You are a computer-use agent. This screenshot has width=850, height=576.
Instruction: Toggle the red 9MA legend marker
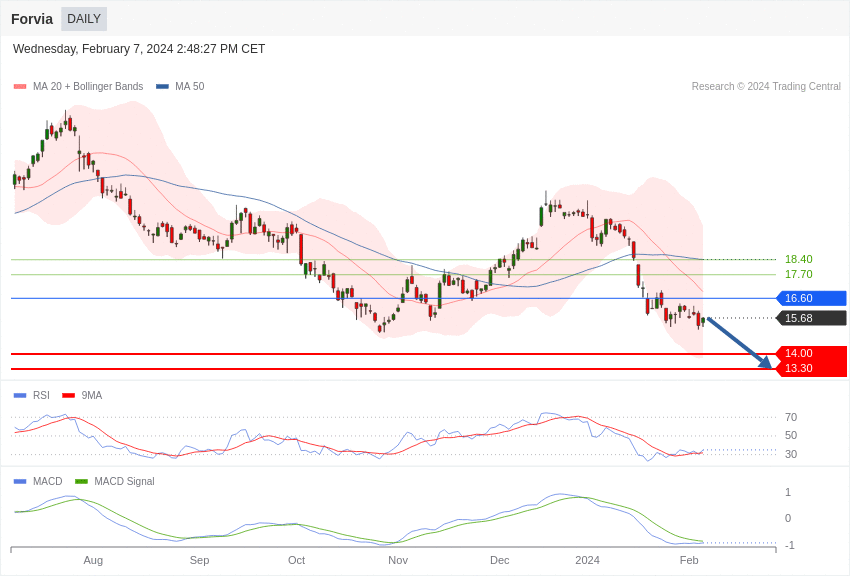(x=68, y=396)
